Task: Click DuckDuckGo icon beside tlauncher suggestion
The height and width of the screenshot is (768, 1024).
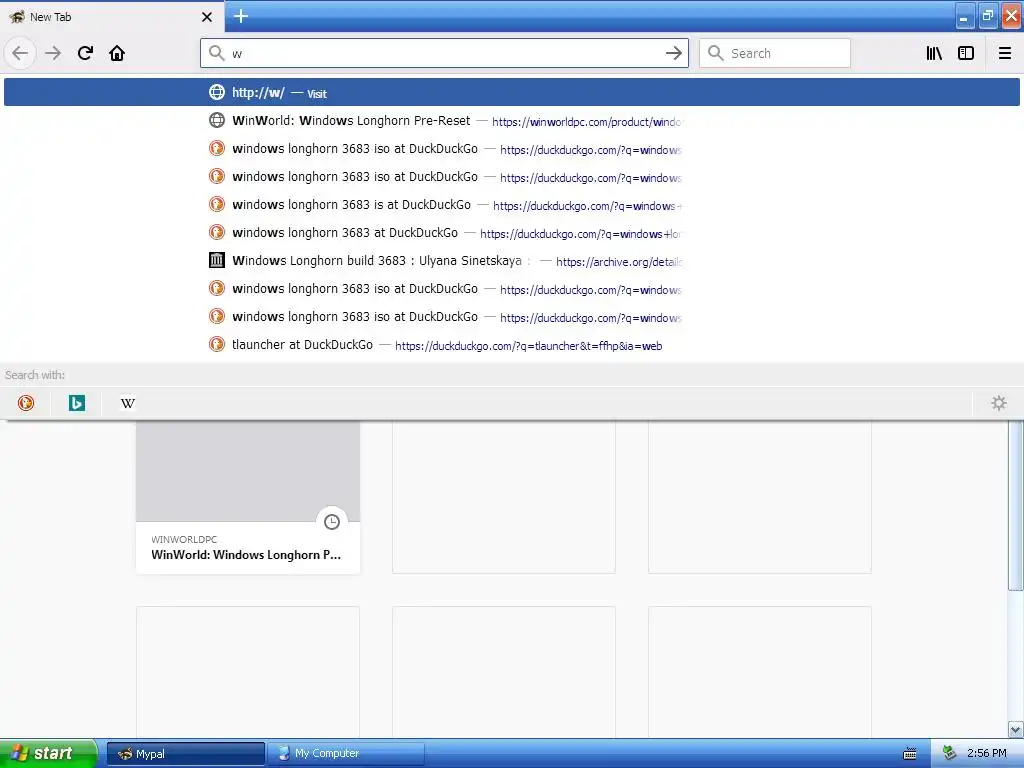Action: pos(217,344)
